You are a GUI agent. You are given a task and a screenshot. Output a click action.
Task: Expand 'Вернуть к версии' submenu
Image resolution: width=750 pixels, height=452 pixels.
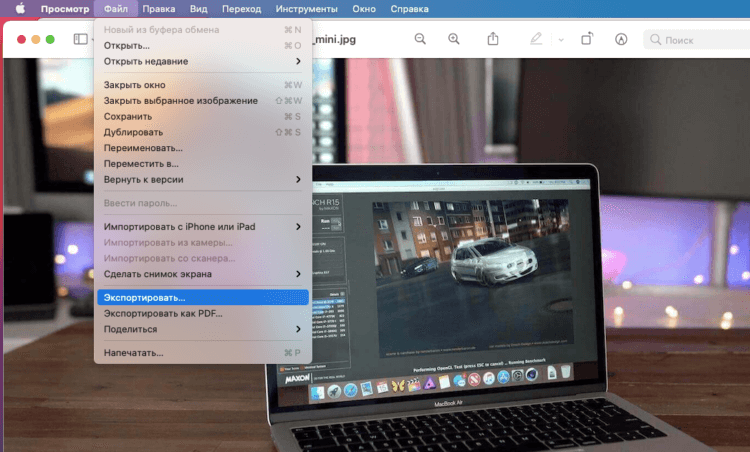tap(202, 179)
